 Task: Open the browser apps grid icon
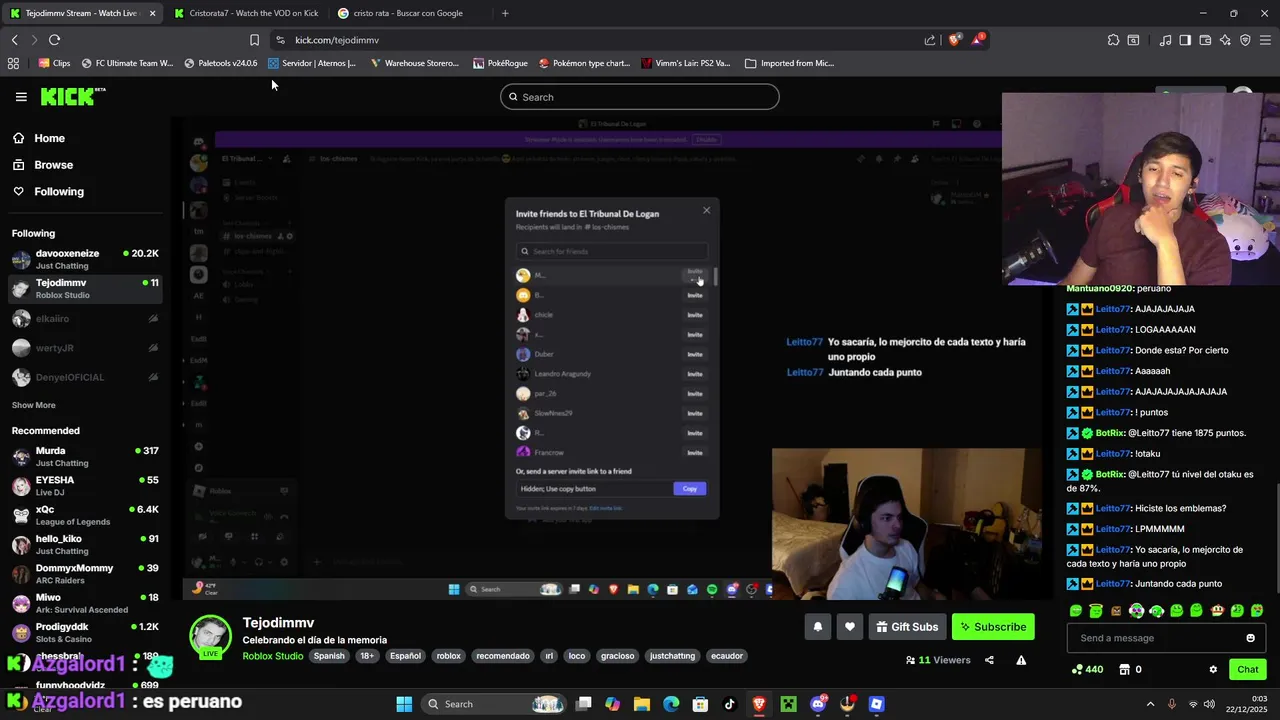click(13, 63)
